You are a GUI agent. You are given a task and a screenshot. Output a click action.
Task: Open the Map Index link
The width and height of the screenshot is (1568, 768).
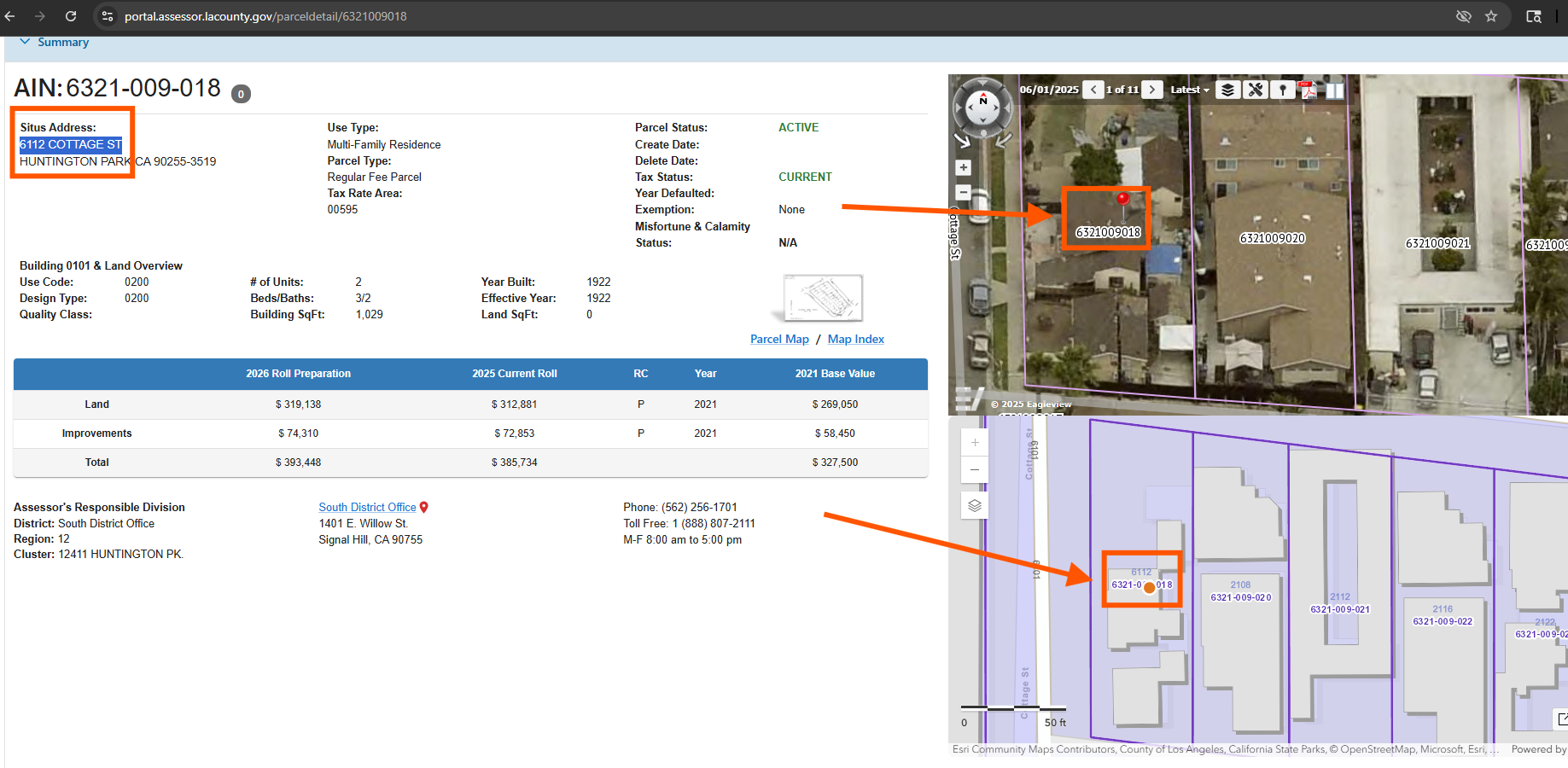tap(855, 339)
